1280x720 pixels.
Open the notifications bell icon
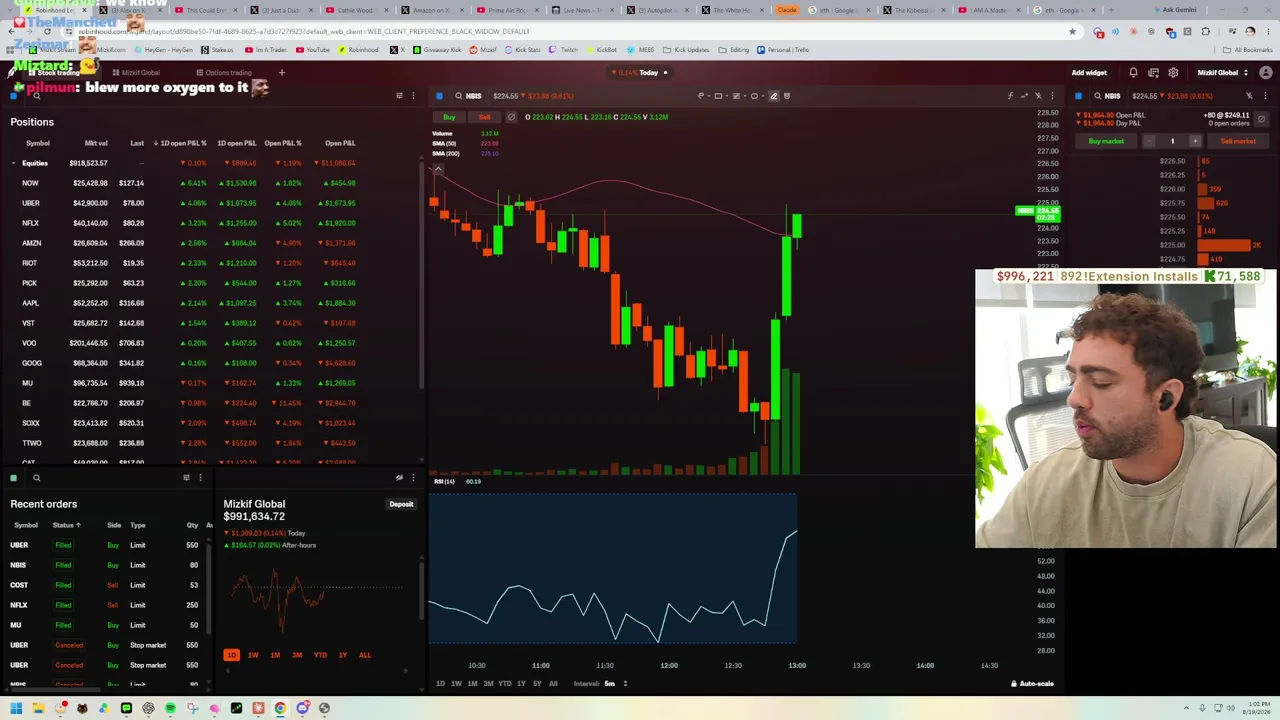click(x=1133, y=73)
